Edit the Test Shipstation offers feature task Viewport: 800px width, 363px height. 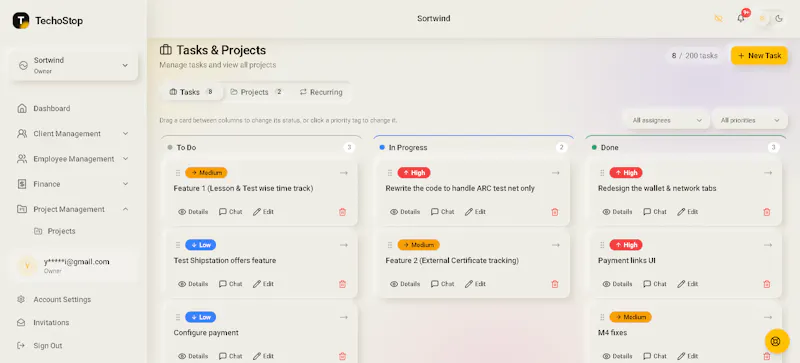263,284
